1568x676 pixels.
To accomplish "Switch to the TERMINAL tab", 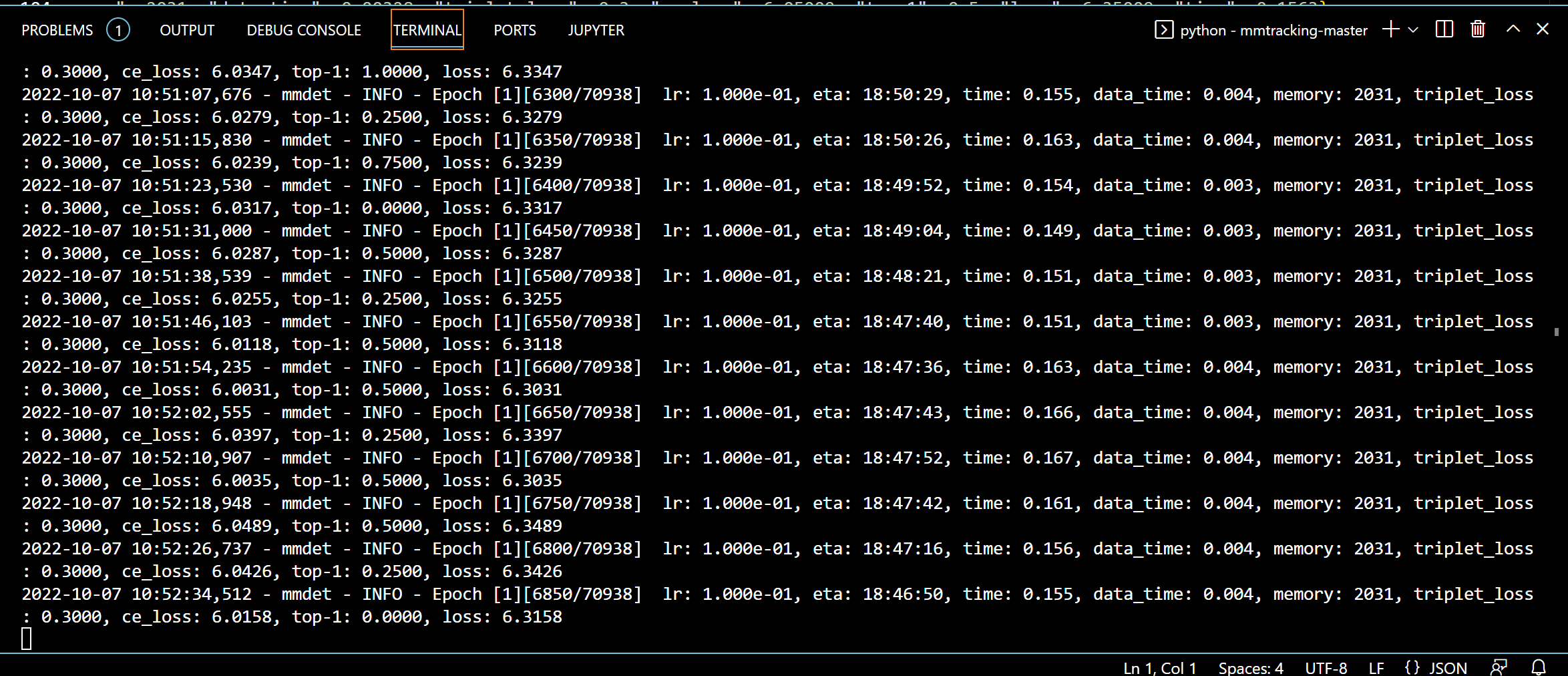I will tap(427, 29).
